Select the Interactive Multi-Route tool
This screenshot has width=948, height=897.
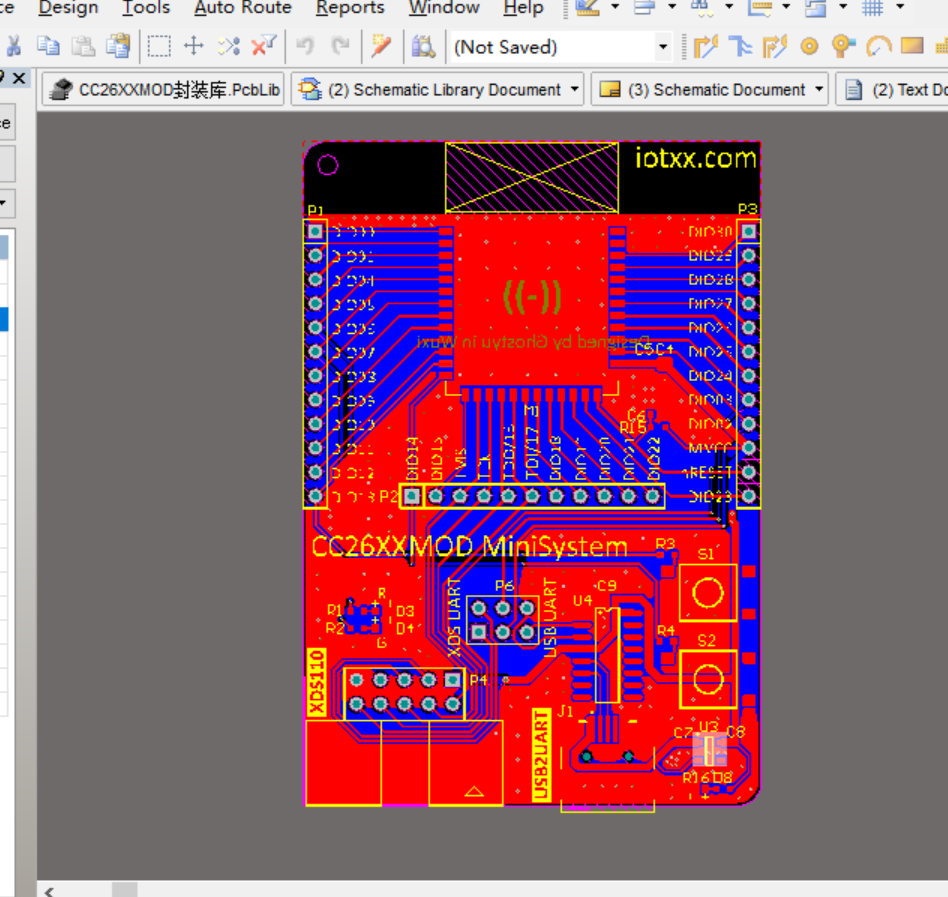tap(740, 47)
